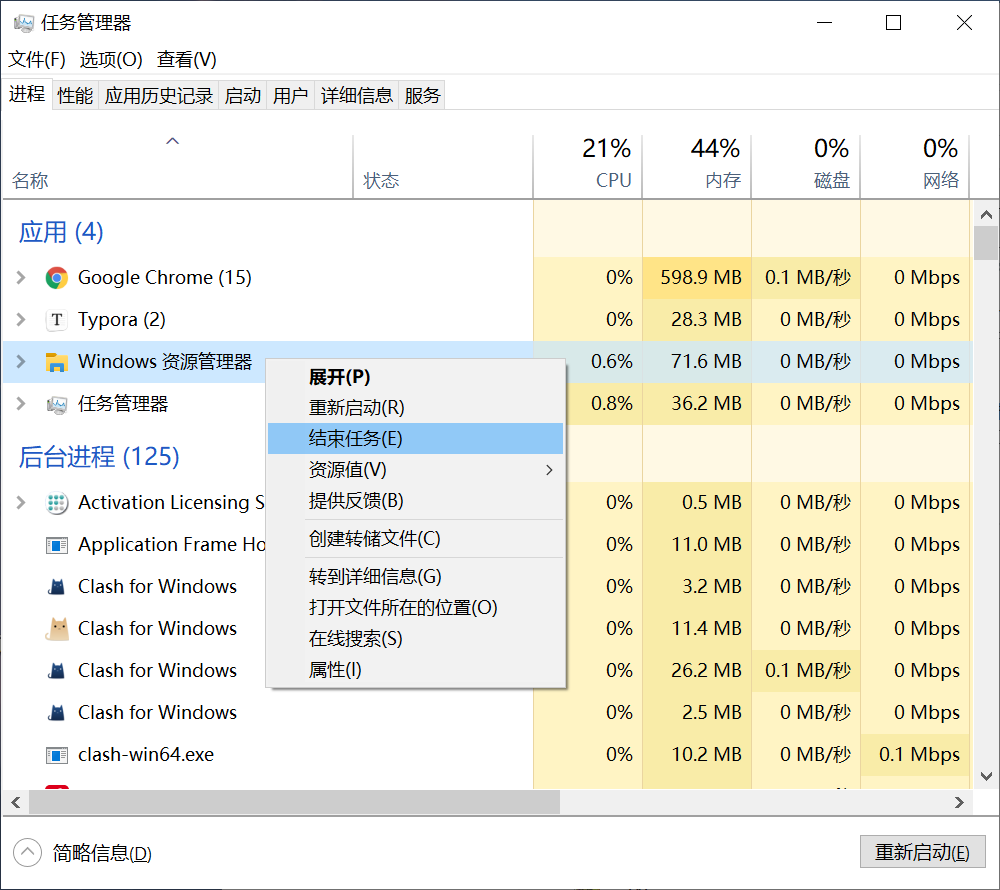This screenshot has width=1000, height=890.
Task: Click the Clash icon in the 3.2 MB row
Action: [57, 587]
